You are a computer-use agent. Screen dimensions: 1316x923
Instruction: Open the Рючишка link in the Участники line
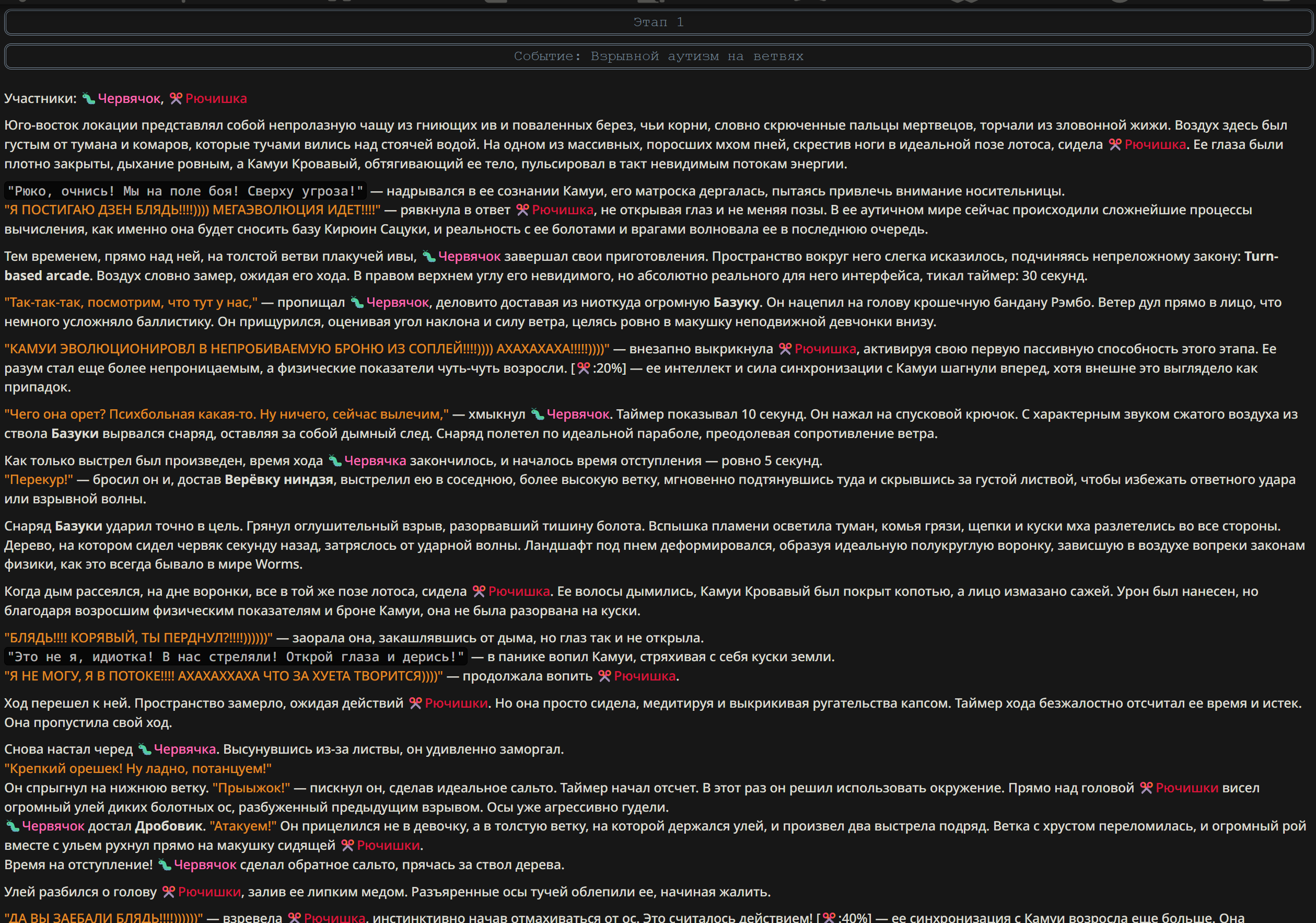pos(216,99)
